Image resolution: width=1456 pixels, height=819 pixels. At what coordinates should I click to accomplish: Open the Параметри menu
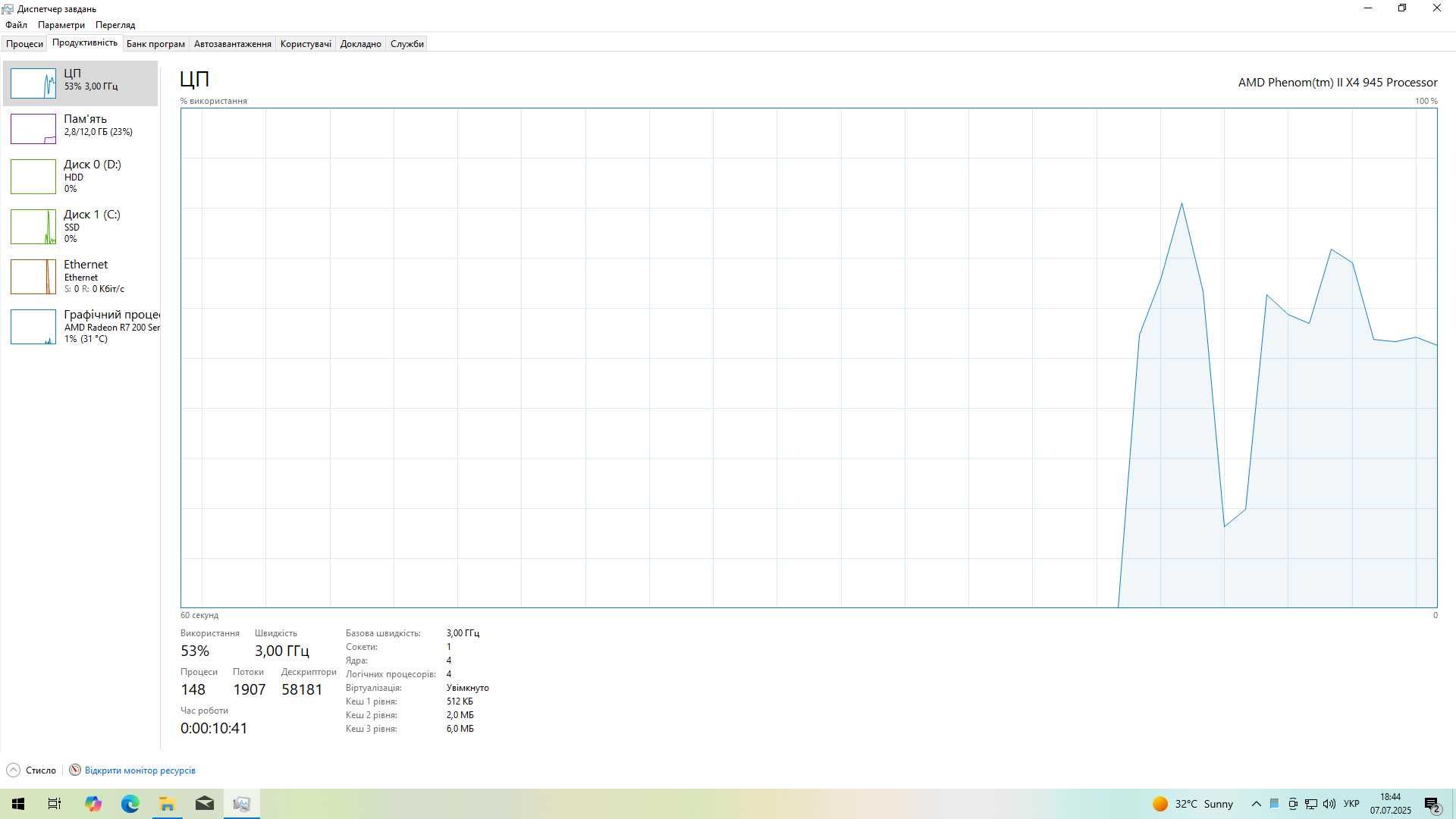coord(61,25)
